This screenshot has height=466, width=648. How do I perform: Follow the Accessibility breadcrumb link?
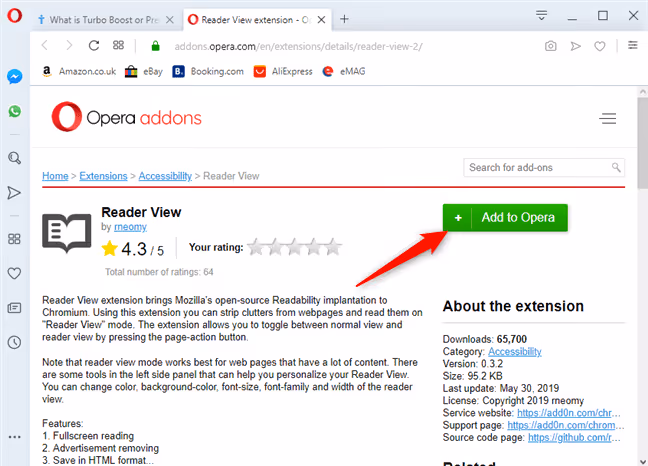tap(165, 176)
